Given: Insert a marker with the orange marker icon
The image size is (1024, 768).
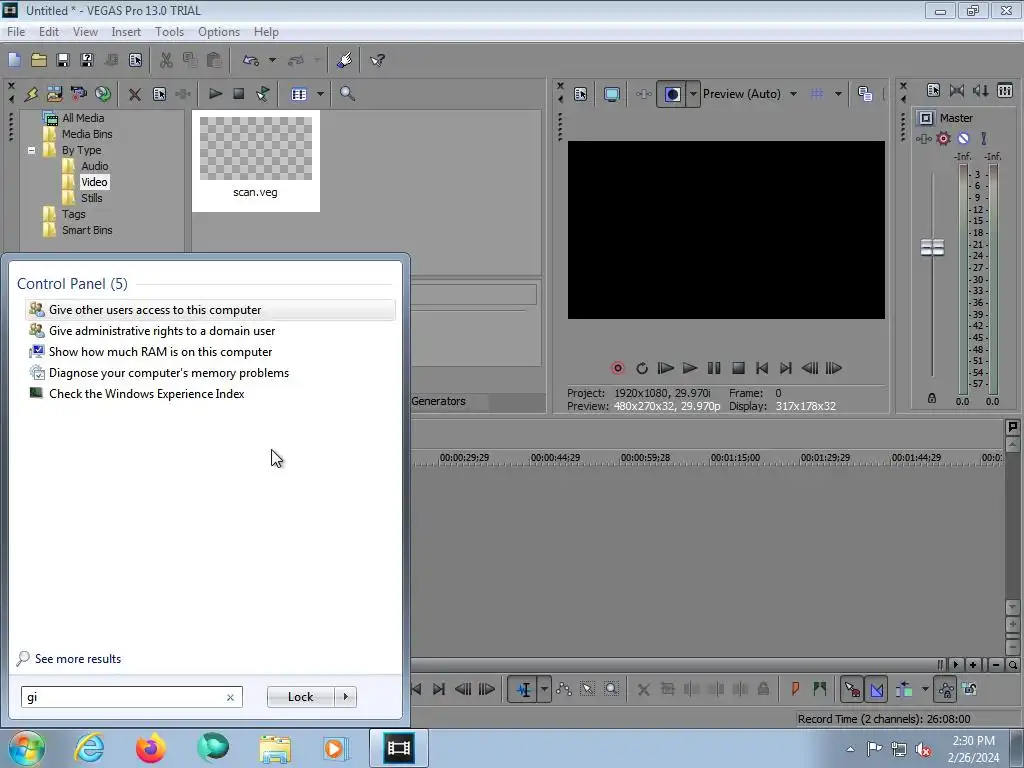Looking at the screenshot, I should [795, 689].
